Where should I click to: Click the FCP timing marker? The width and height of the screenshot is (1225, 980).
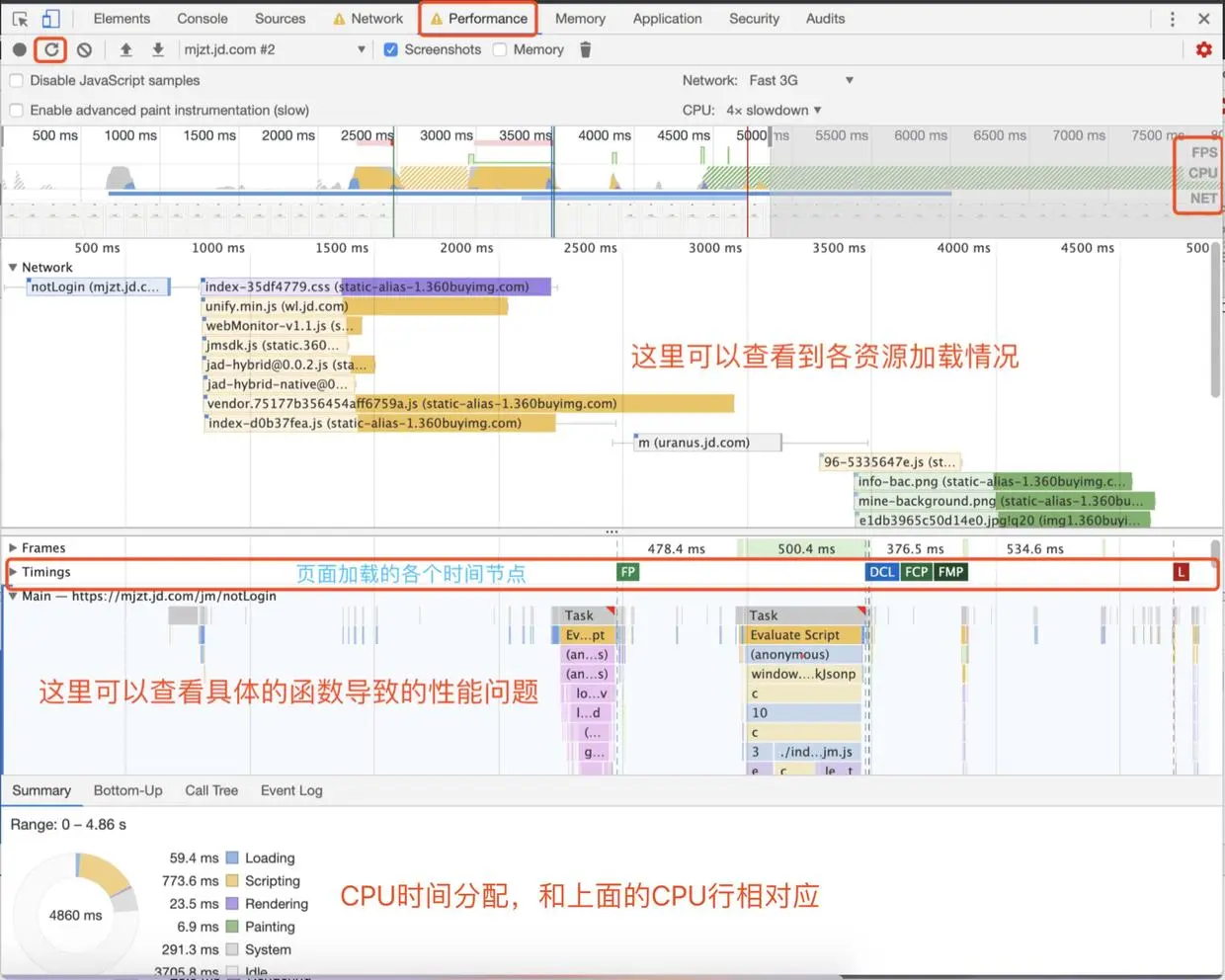(x=917, y=572)
